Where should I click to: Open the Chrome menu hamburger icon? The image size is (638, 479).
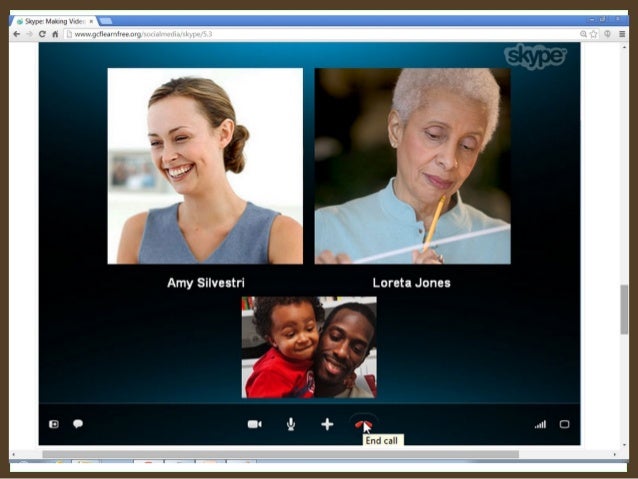(x=622, y=34)
